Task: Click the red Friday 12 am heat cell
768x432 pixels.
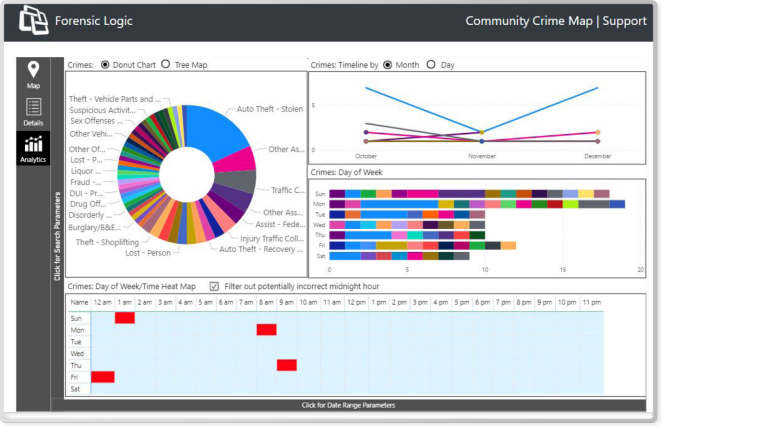Action: tap(103, 377)
